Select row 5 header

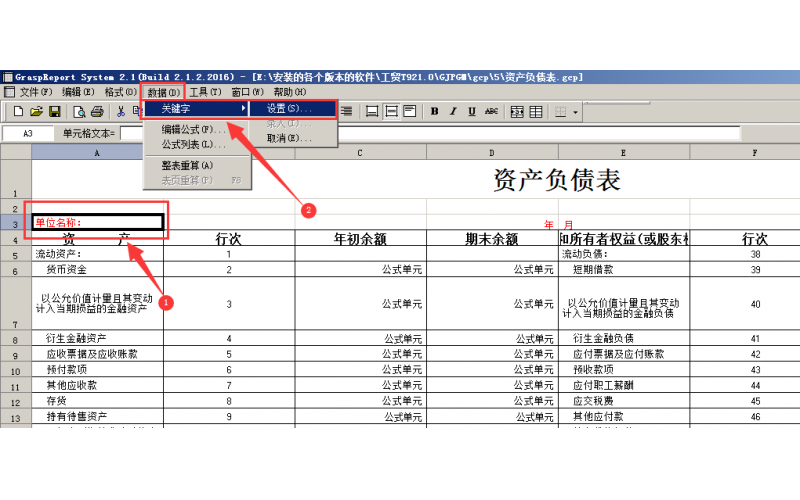click(15, 255)
